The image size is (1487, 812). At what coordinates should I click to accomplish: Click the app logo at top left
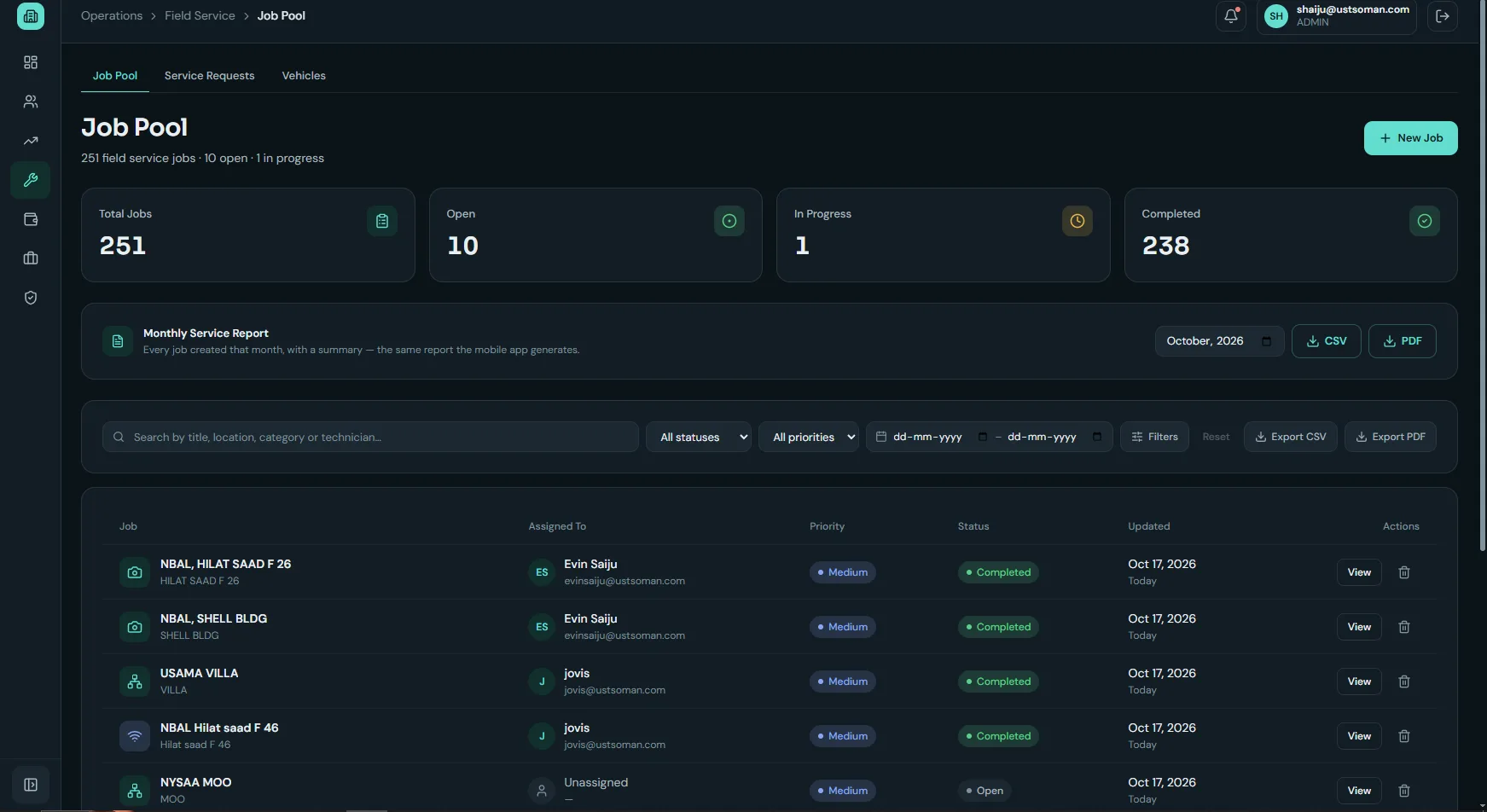pyautogui.click(x=31, y=15)
